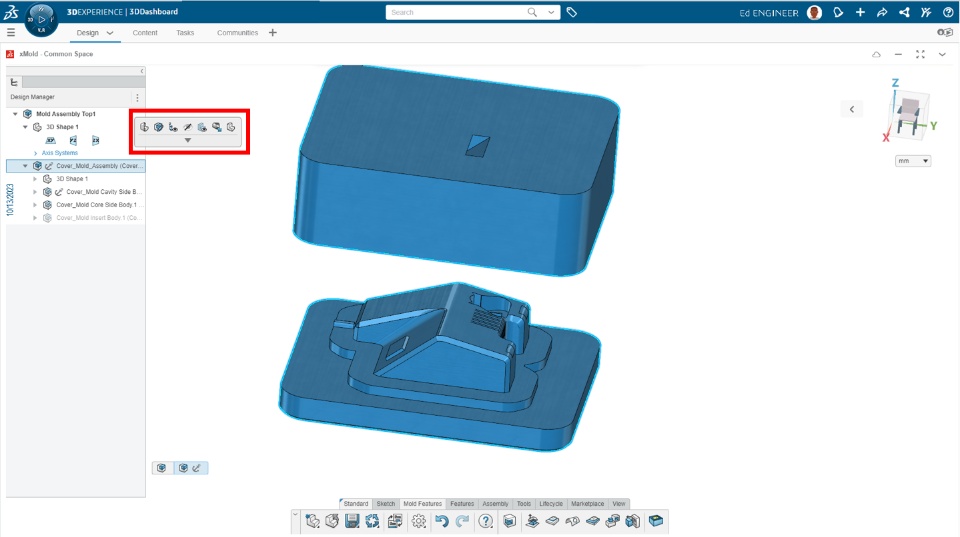Open the search box dropdown arrow
The width and height of the screenshot is (960, 537).
tap(551, 12)
